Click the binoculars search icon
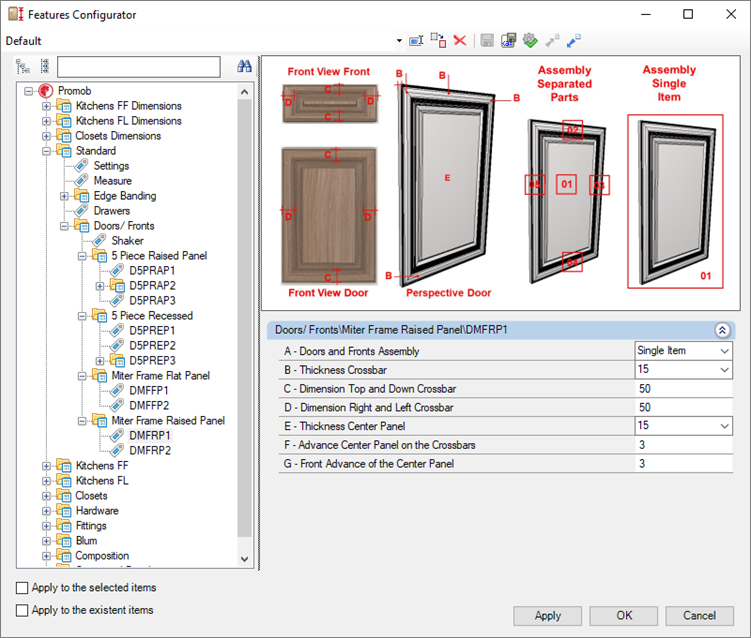Image resolution: width=751 pixels, height=638 pixels. click(244, 67)
